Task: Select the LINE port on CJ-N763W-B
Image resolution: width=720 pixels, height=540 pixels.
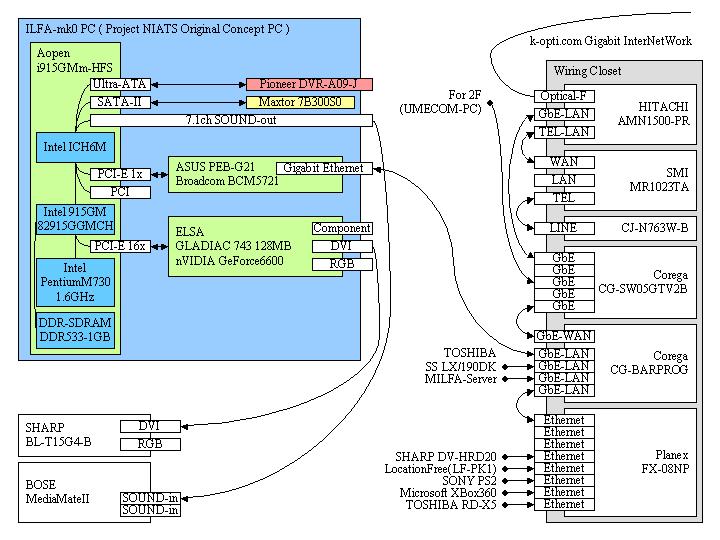Action: [563, 228]
